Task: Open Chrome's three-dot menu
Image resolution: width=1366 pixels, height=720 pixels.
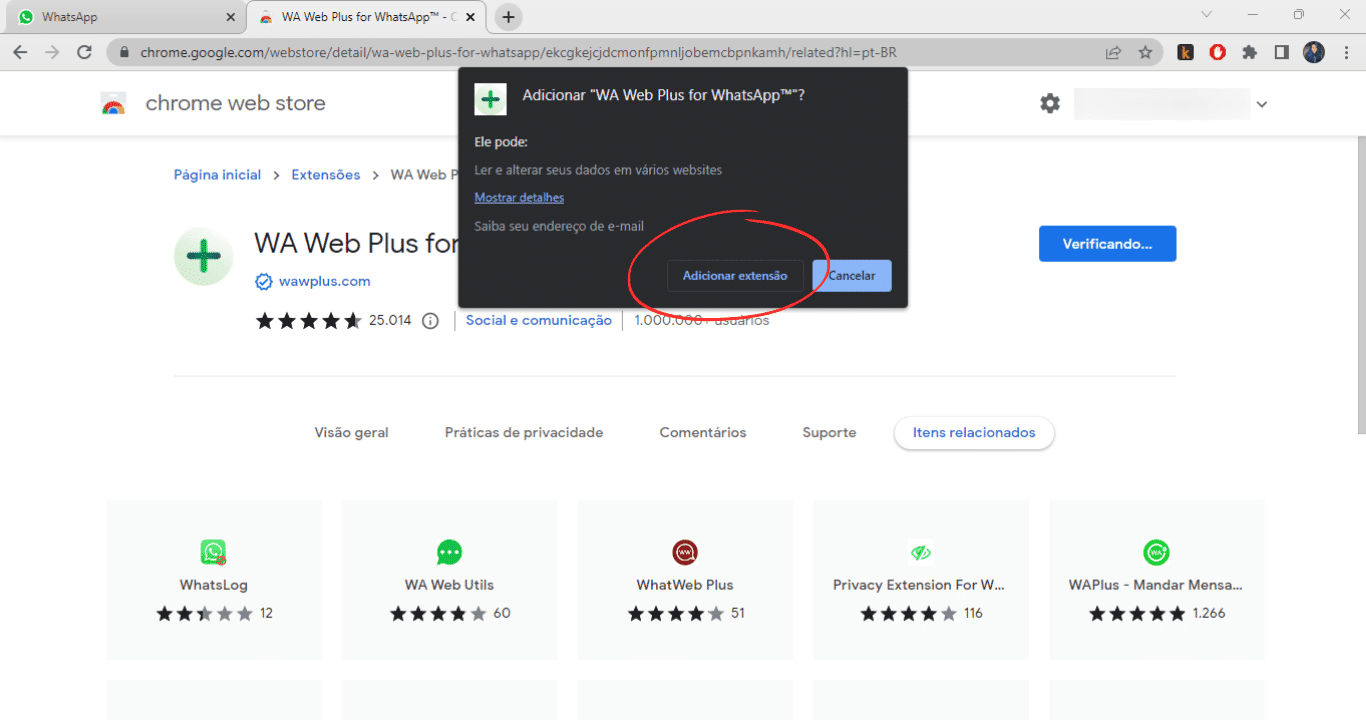Action: pos(1345,52)
